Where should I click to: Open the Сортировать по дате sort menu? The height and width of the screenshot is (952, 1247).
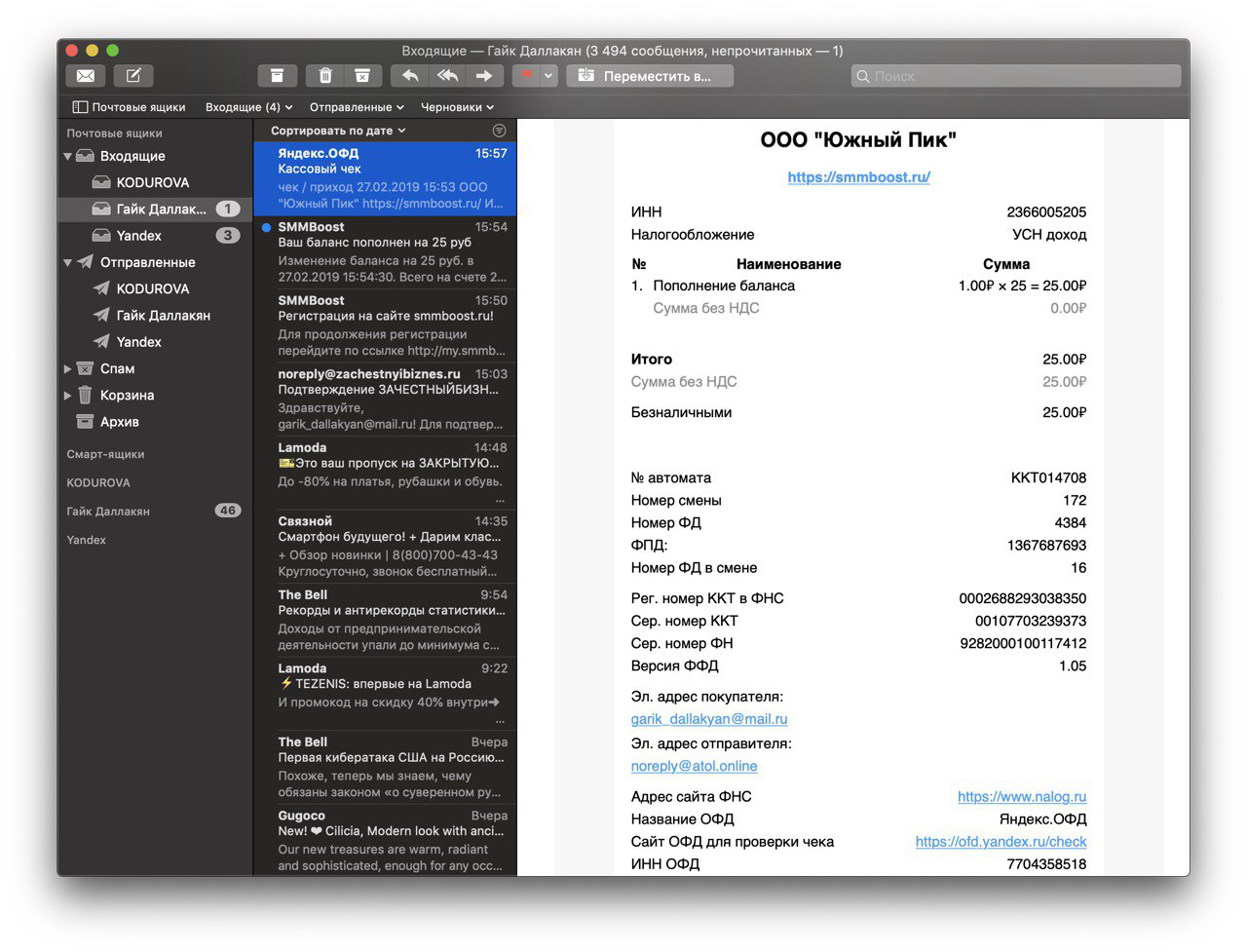click(338, 131)
